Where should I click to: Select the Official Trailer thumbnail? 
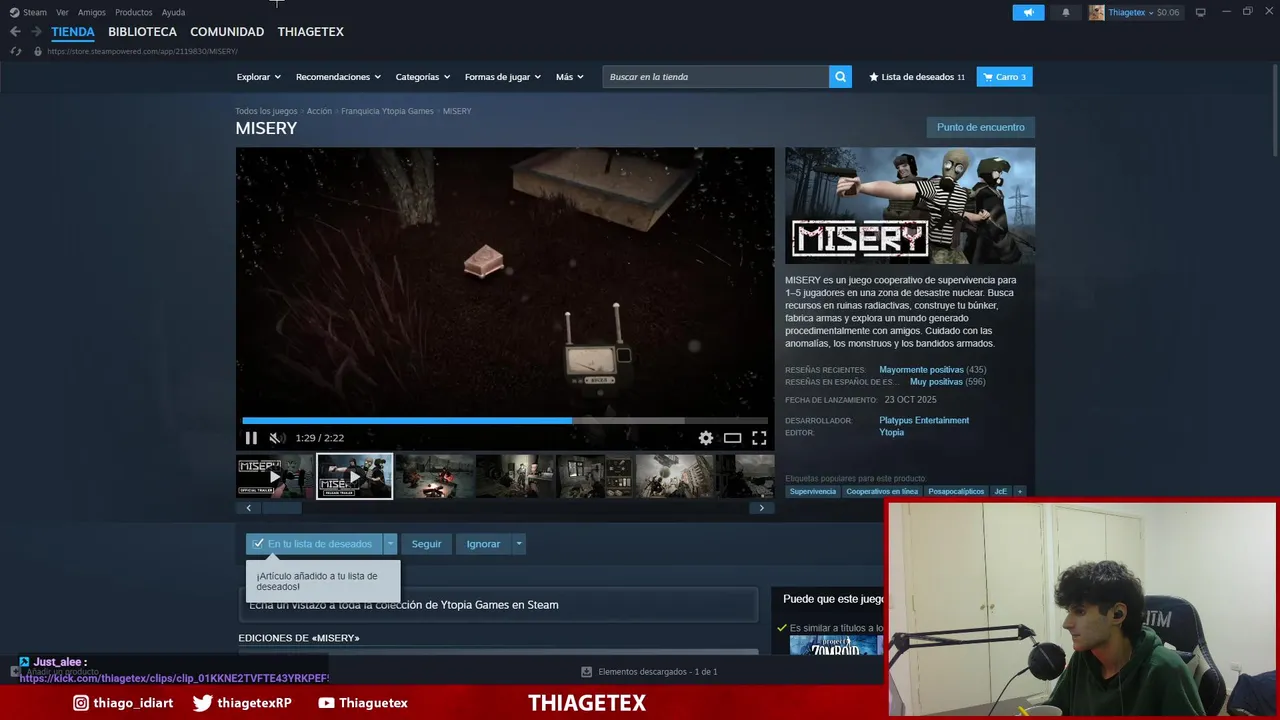pos(274,476)
